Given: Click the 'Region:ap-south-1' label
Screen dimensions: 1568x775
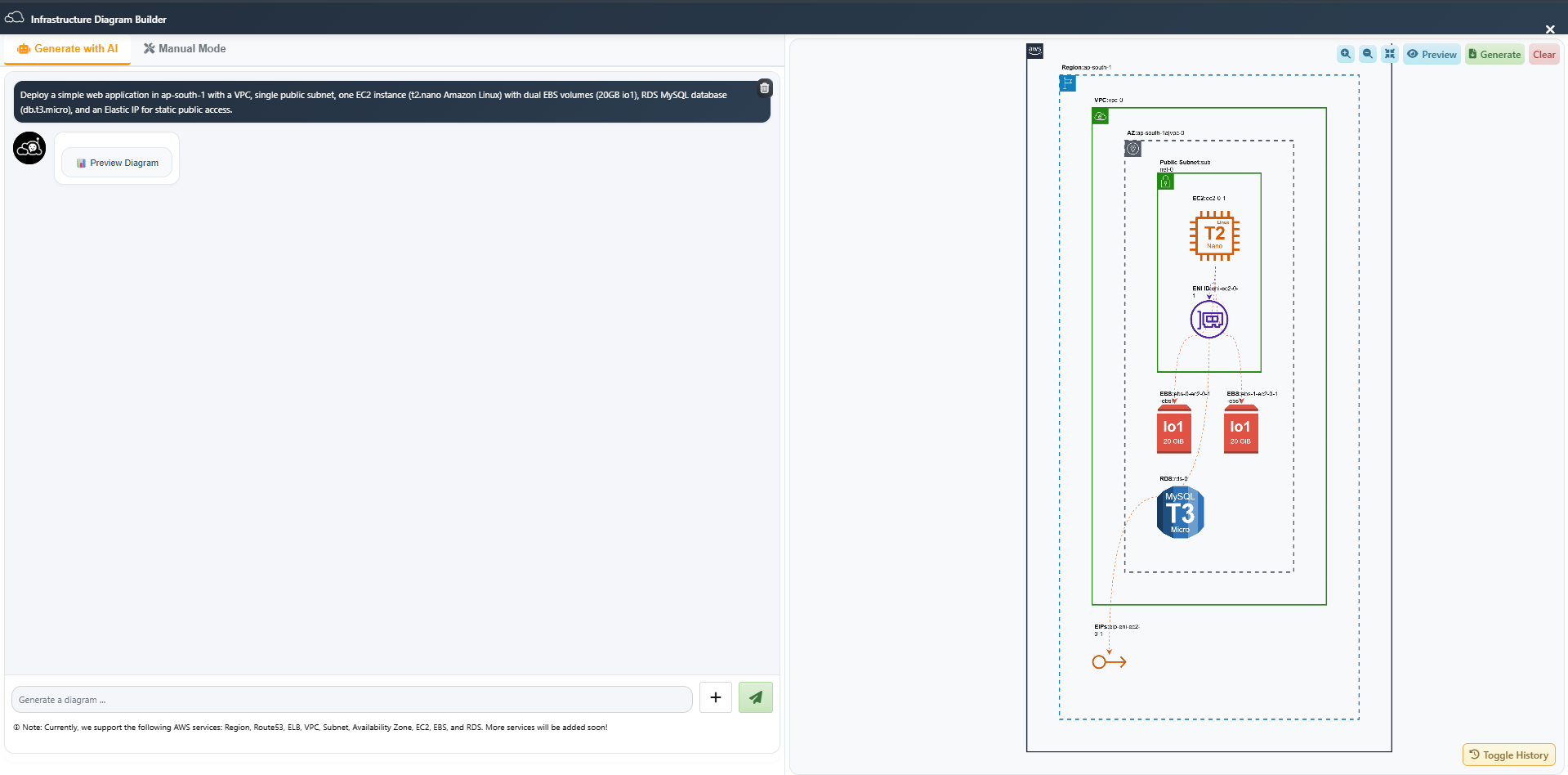Looking at the screenshot, I should click(1087, 68).
